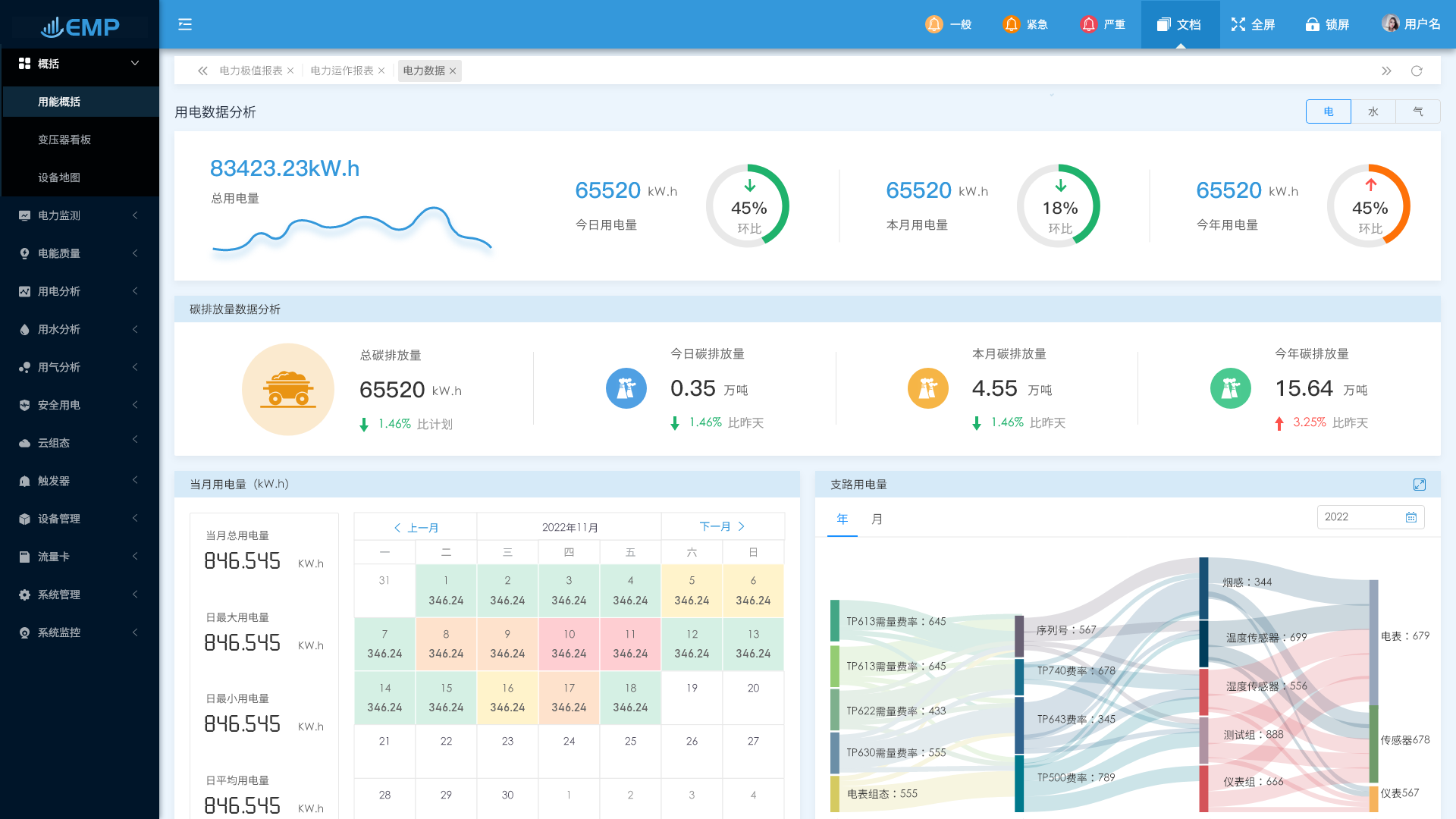Switch energy type to 气

click(x=1418, y=111)
